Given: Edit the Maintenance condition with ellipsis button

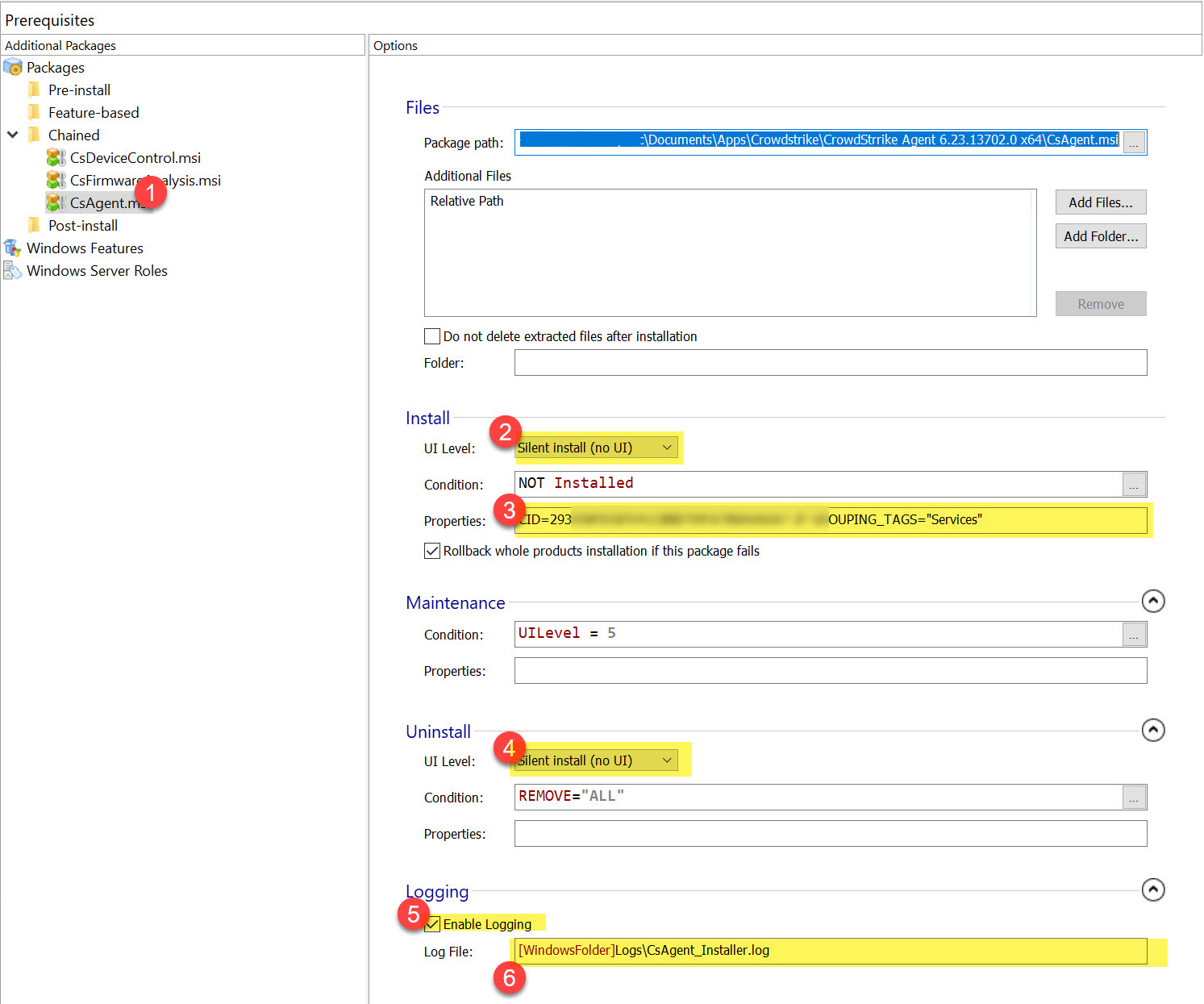Looking at the screenshot, I should coord(1134,635).
